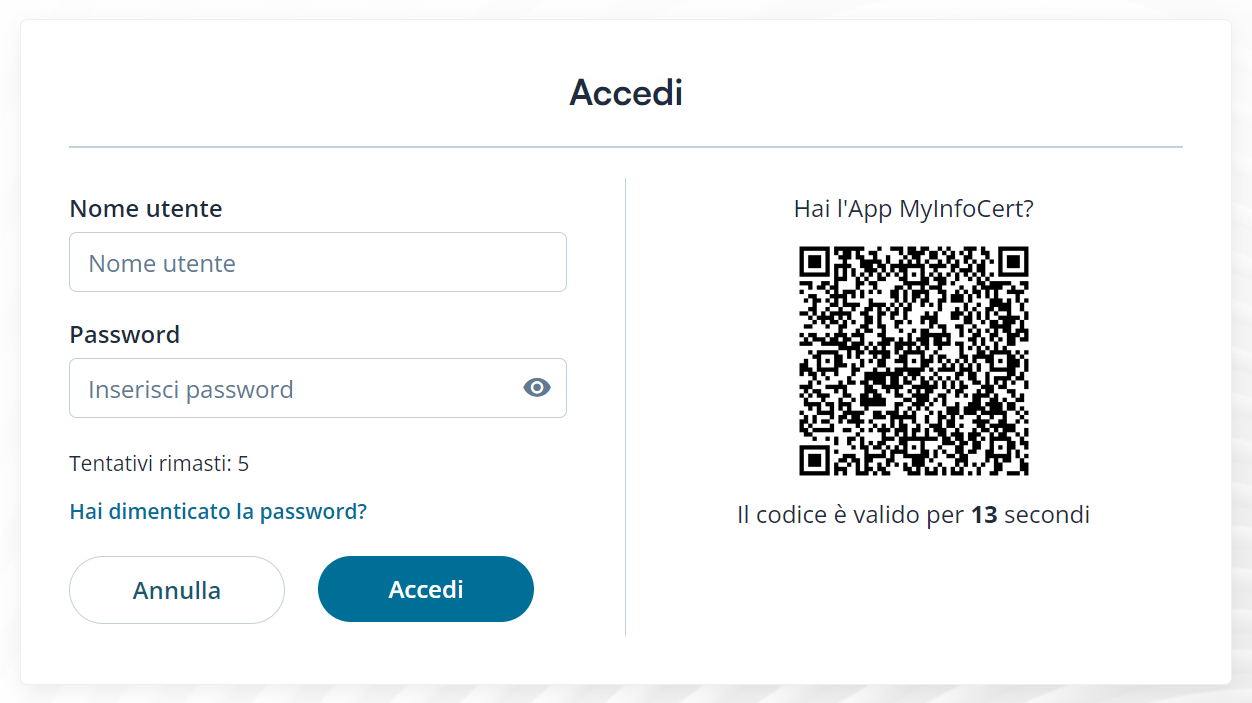Click the QR code's bottom-left finder square
Screen dimensions: 1252x703
pyautogui.click(x=815, y=460)
